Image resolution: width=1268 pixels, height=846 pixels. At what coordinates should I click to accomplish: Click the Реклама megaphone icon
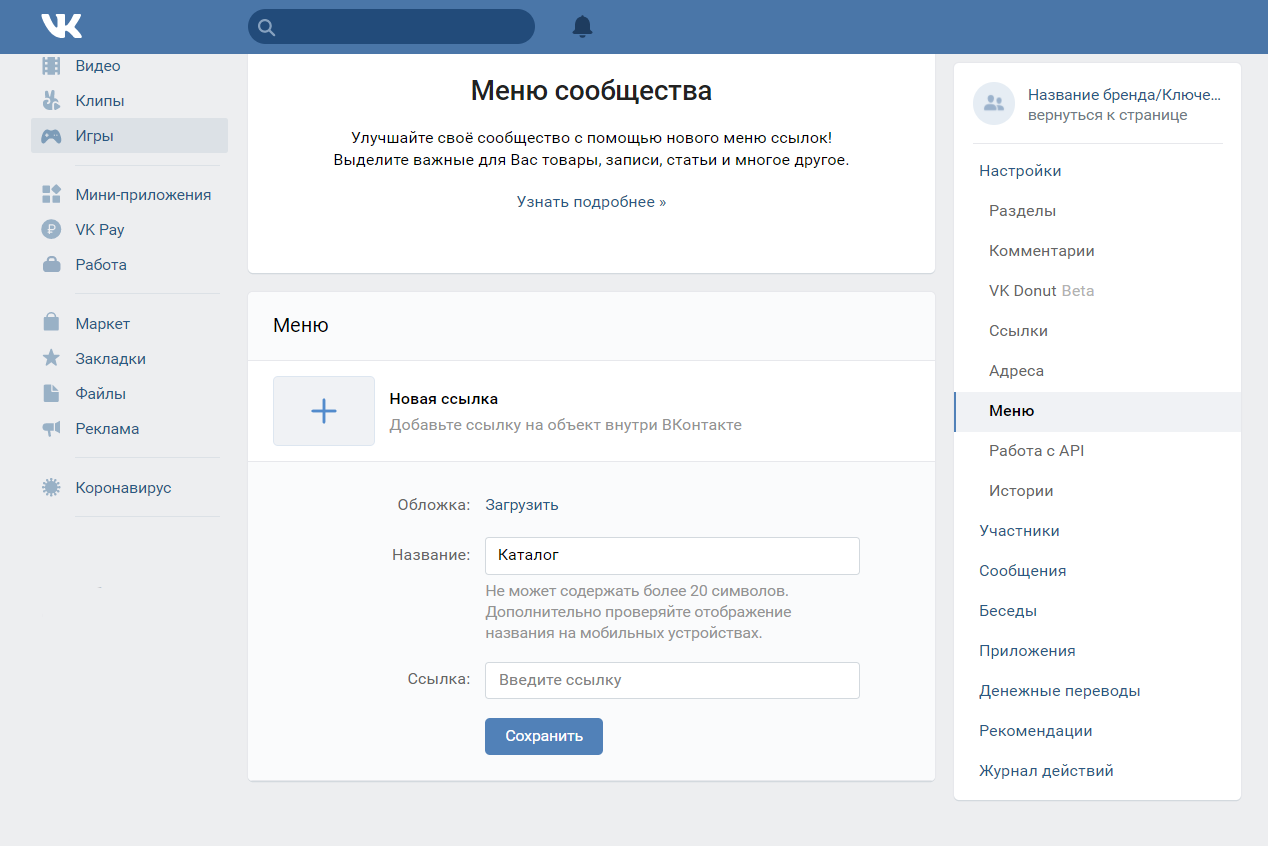coord(51,429)
